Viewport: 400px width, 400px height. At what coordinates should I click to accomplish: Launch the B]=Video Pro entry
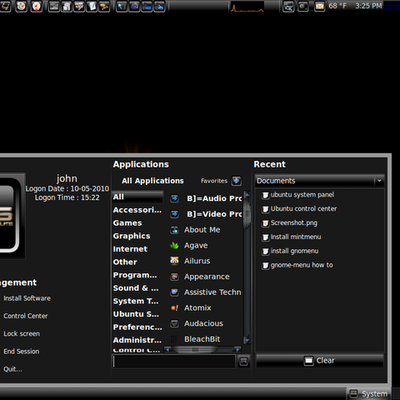point(205,214)
